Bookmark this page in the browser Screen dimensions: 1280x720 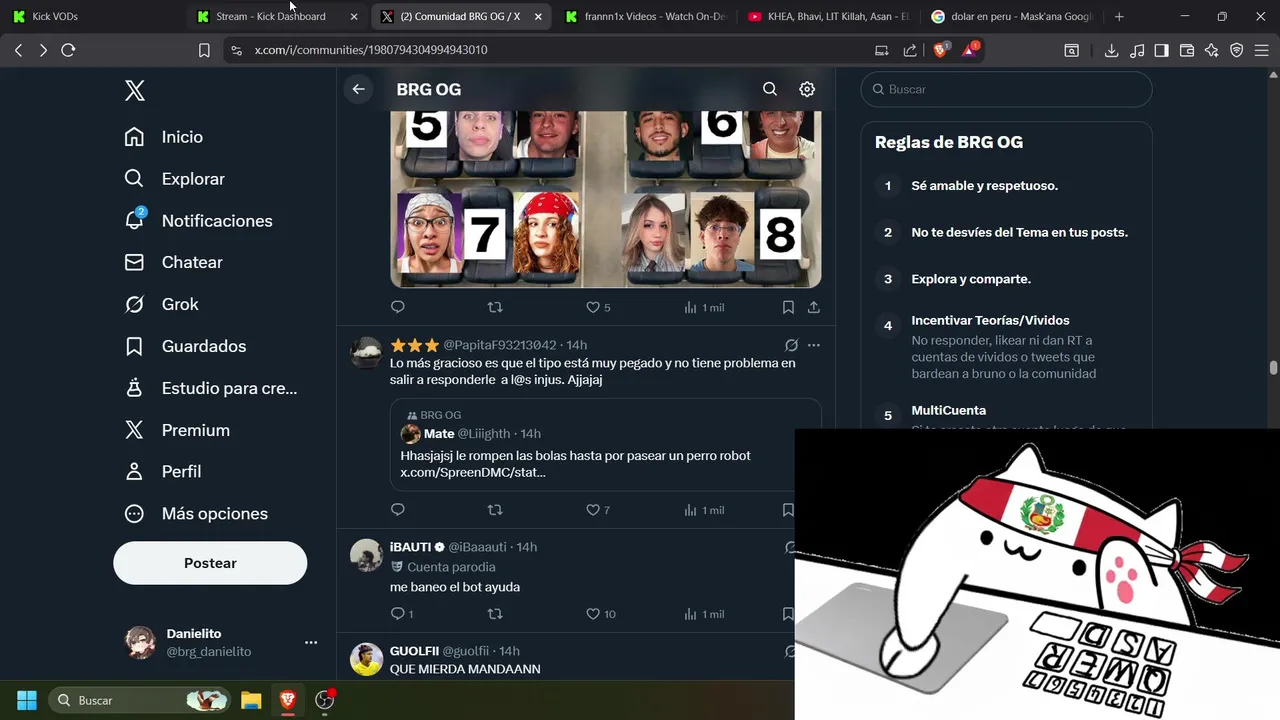click(x=204, y=50)
